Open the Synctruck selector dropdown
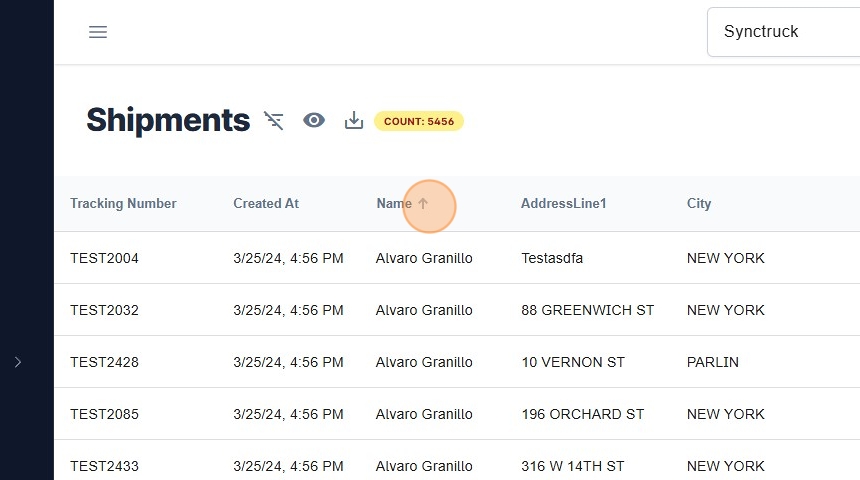 (782, 32)
